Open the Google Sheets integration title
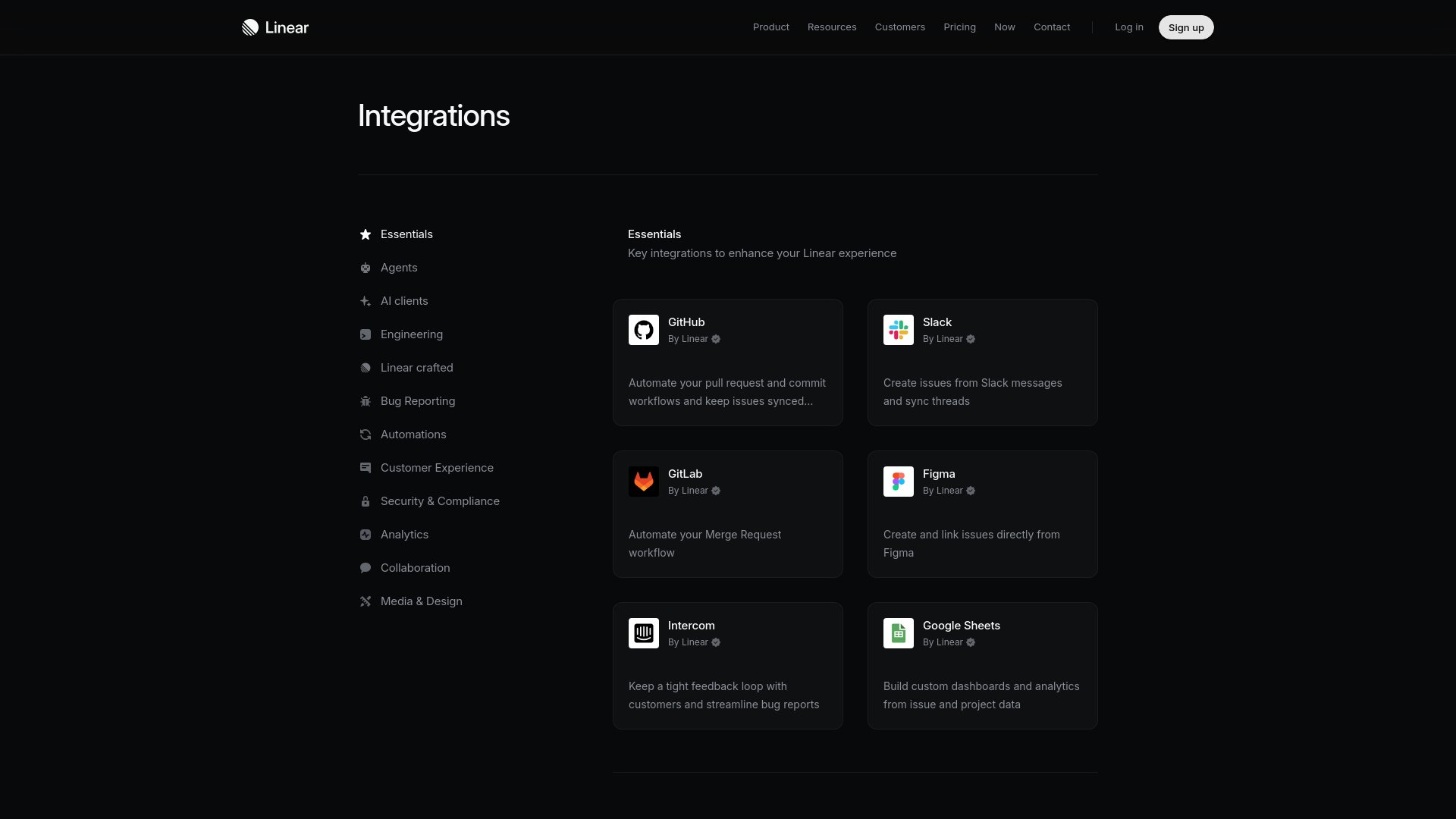Viewport: 1456px width, 819px height. pos(962,626)
